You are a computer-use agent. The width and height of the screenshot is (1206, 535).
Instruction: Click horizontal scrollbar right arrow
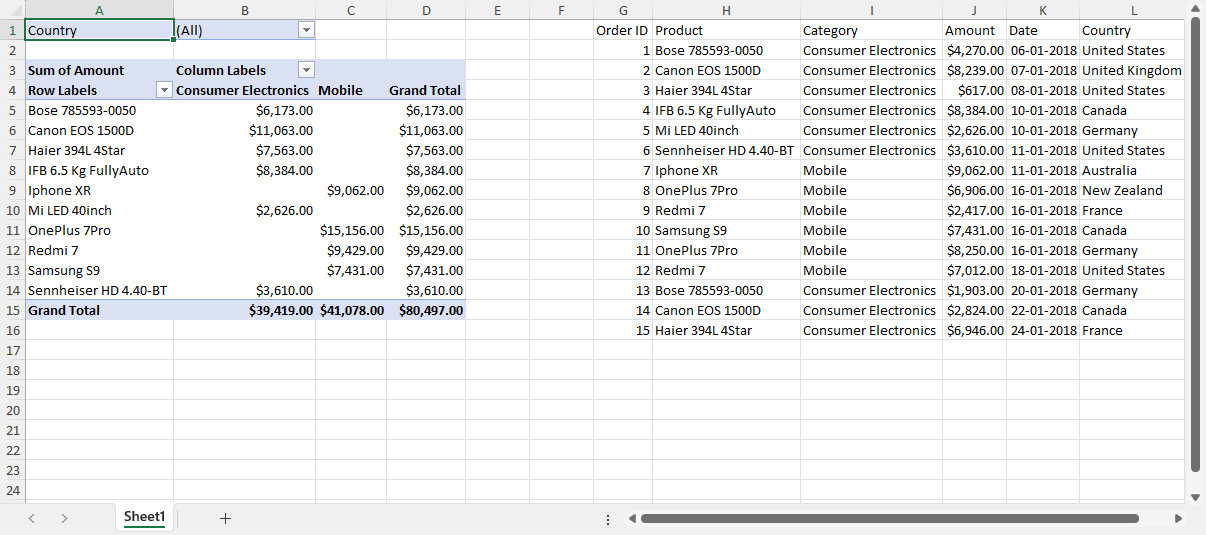(x=1178, y=519)
